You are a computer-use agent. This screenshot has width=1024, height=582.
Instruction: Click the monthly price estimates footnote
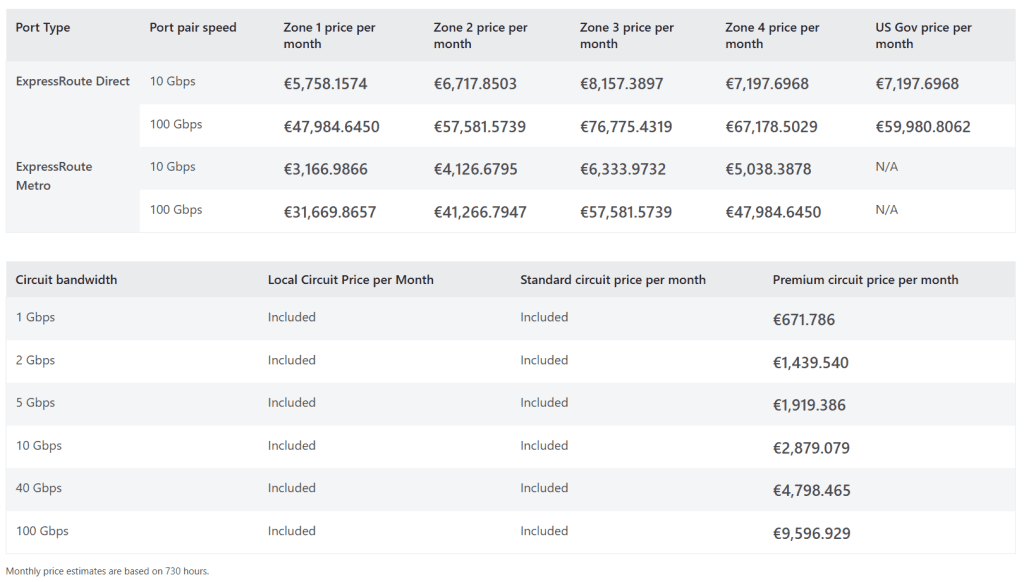coord(107,571)
